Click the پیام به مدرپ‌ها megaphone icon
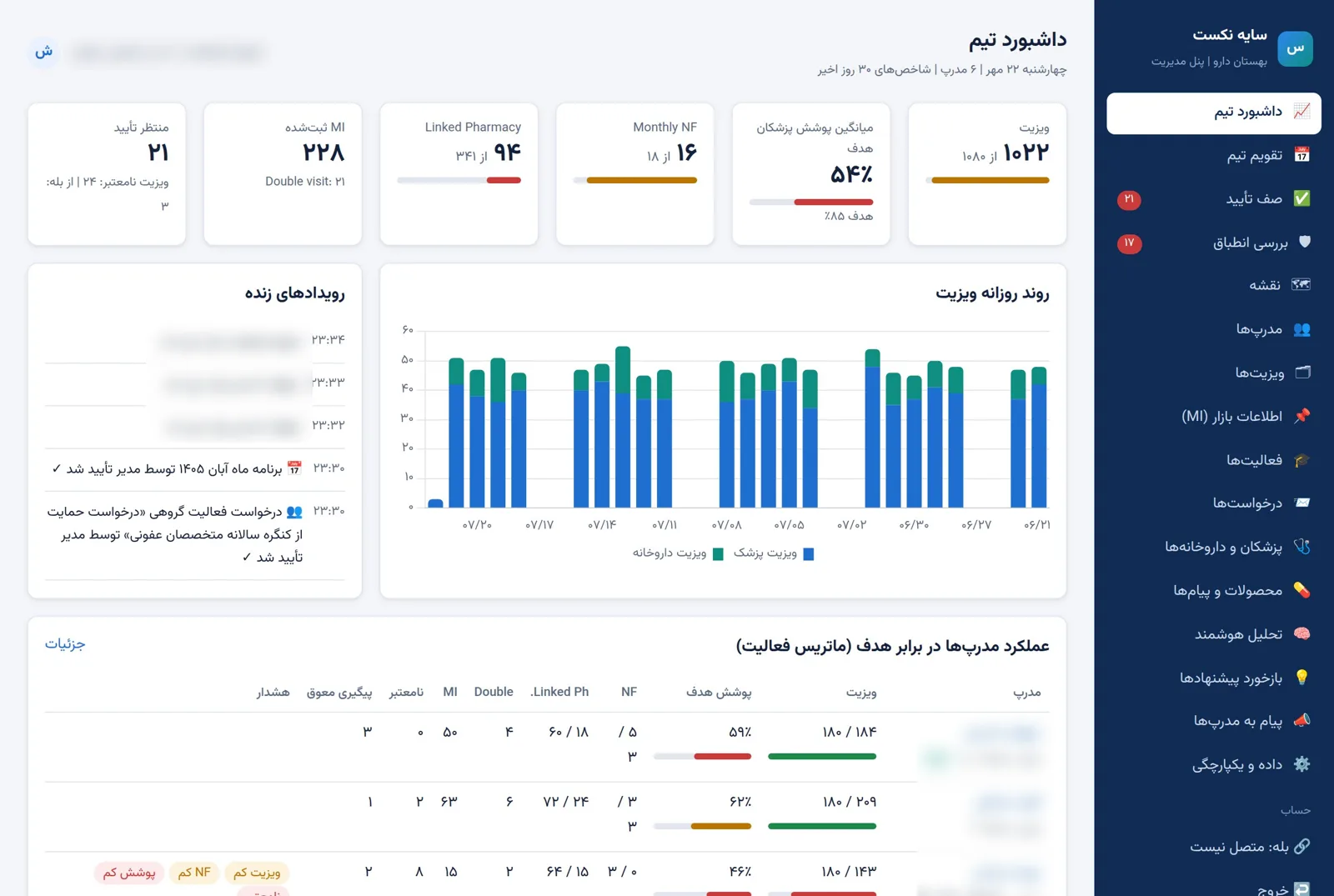The width and height of the screenshot is (1334, 896). [1301, 721]
